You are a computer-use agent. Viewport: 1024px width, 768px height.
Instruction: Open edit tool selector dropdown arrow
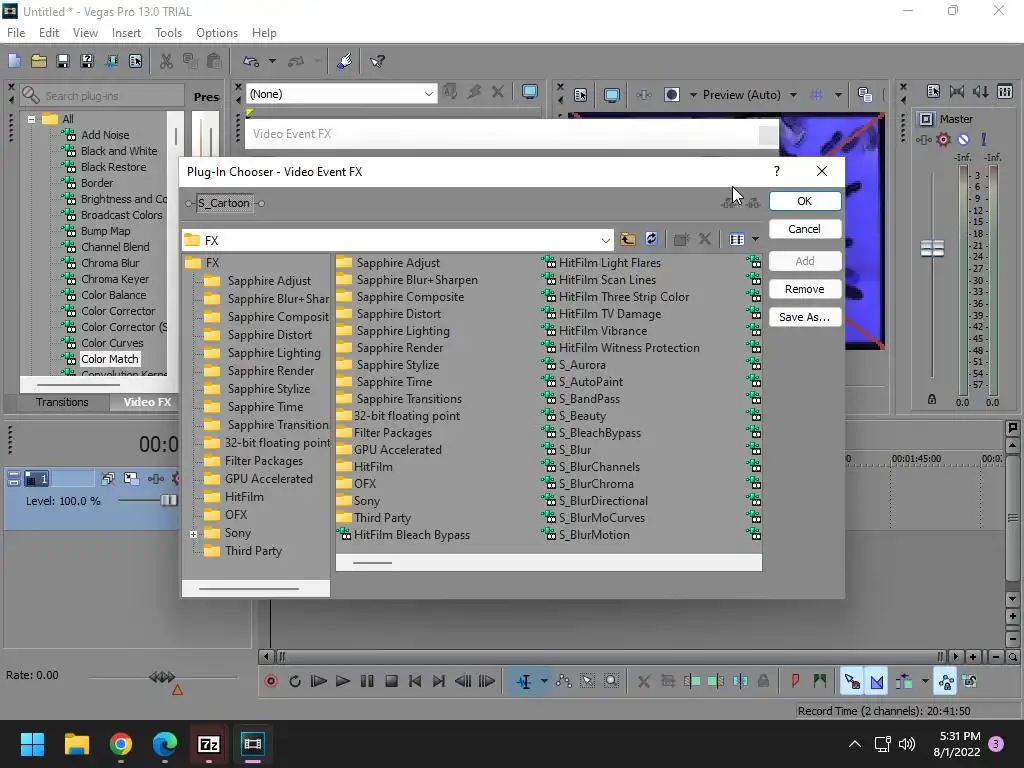click(x=544, y=681)
